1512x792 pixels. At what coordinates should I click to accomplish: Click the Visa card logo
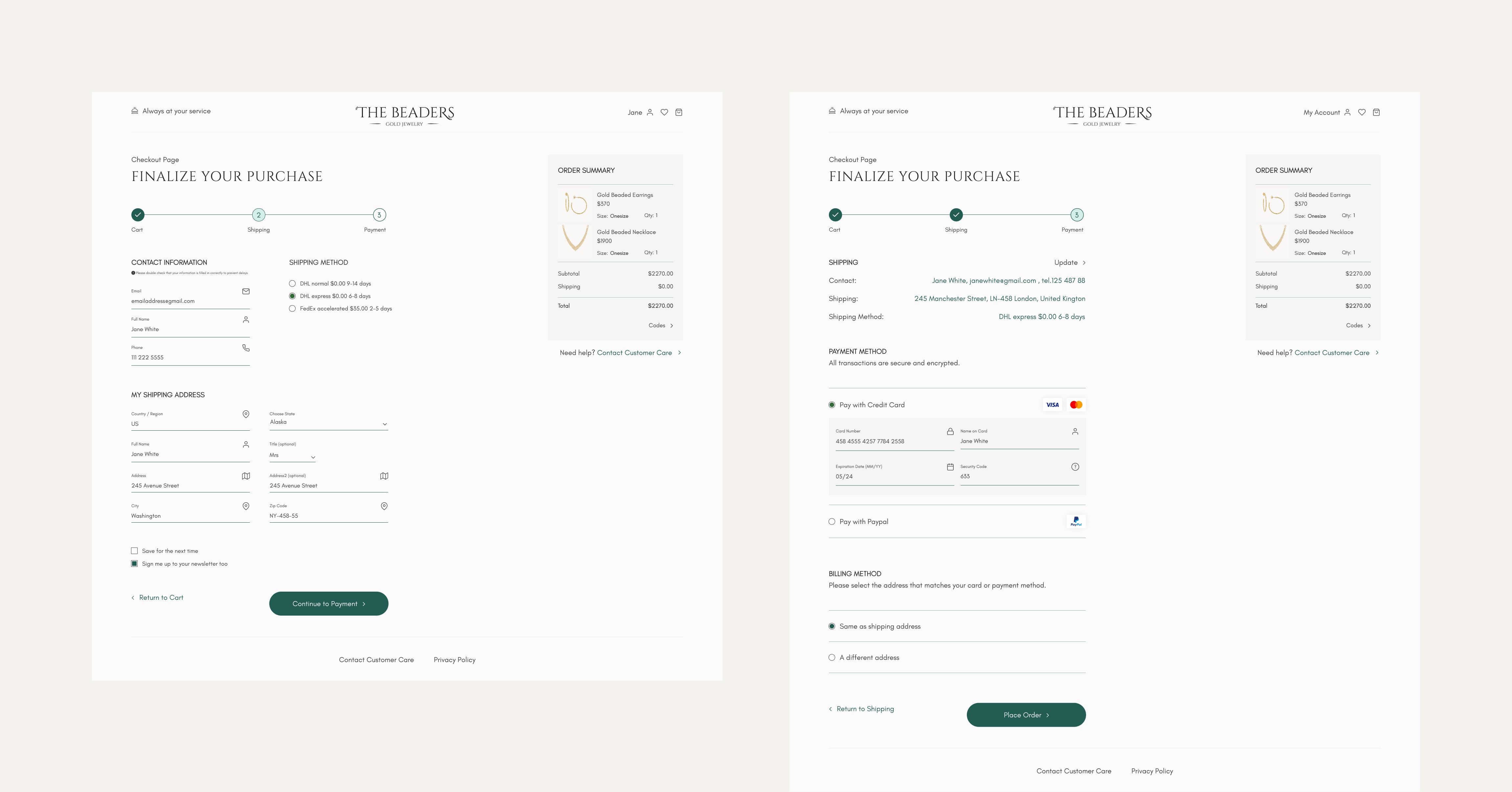tap(1053, 404)
